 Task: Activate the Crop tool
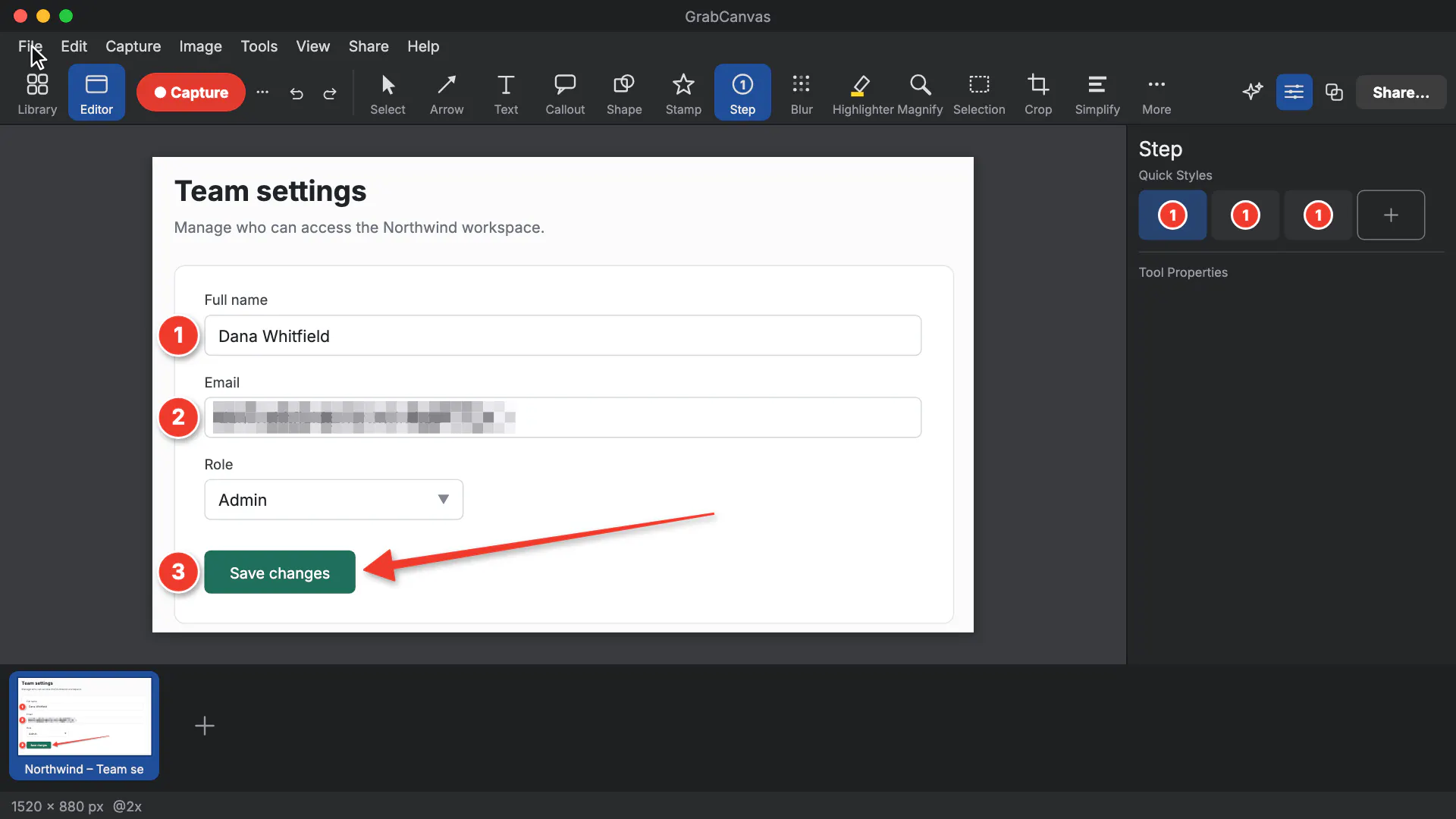pyautogui.click(x=1038, y=93)
